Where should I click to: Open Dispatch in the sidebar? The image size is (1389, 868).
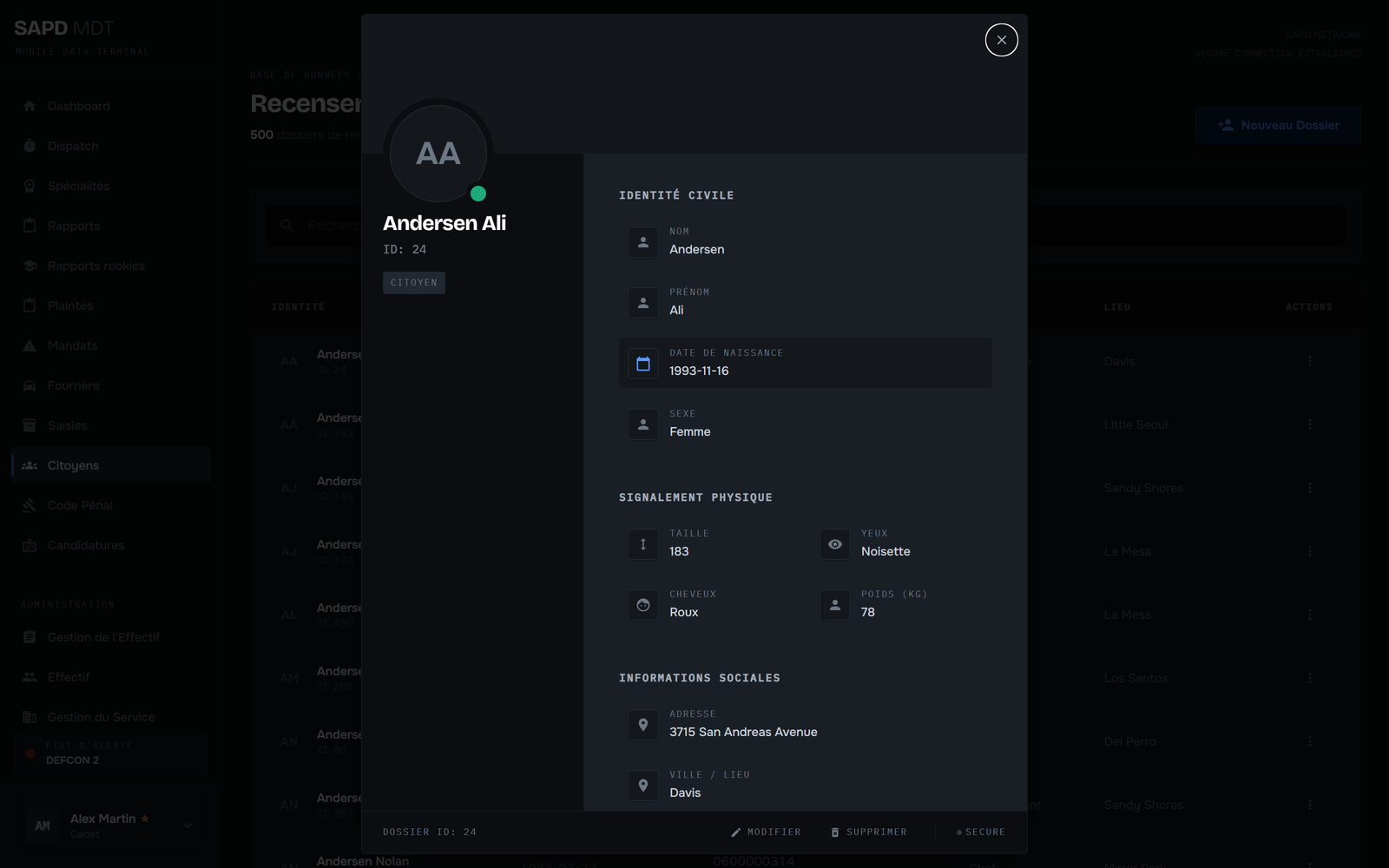click(111, 146)
